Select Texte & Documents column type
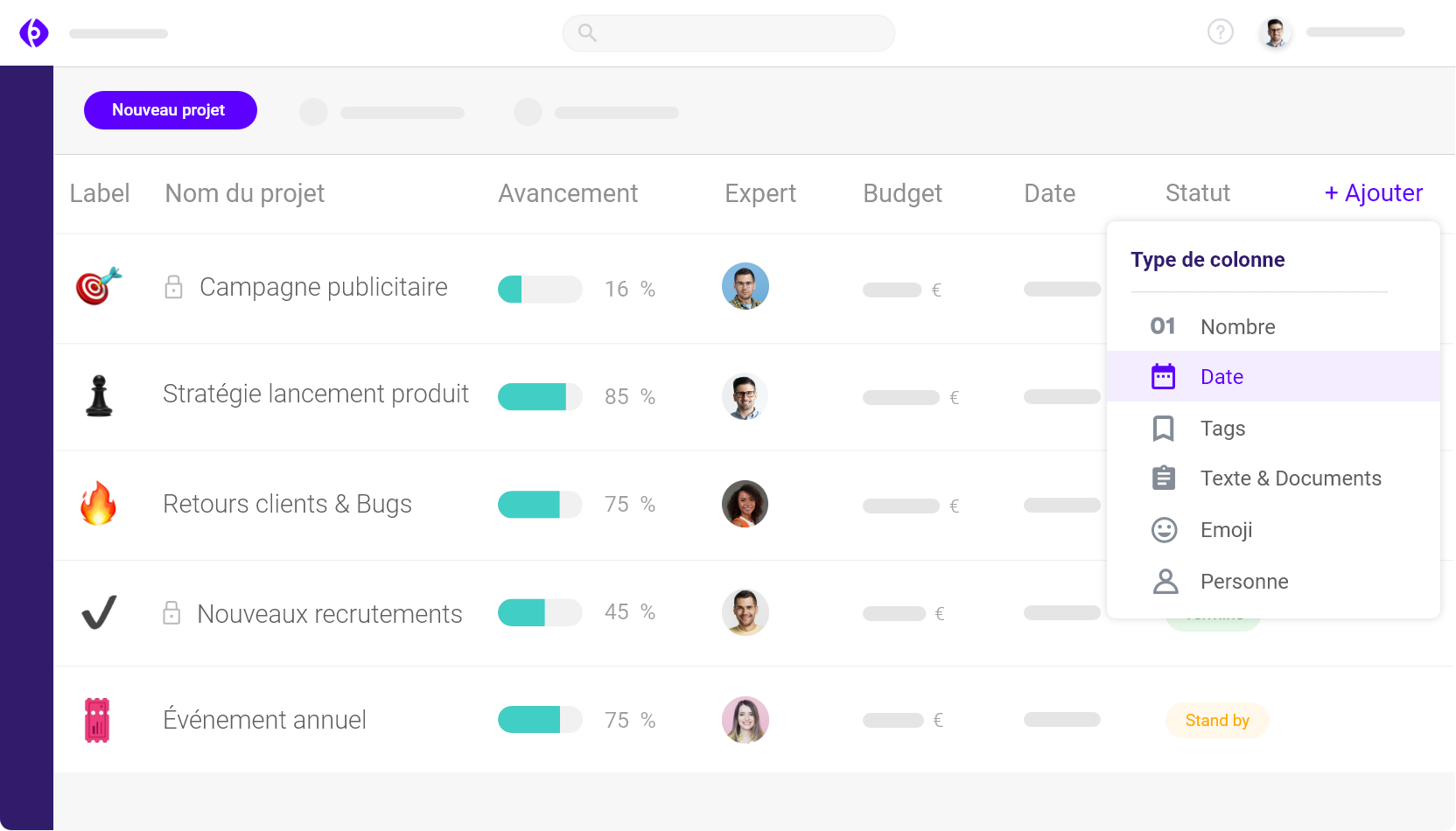The width and height of the screenshot is (1456, 831). coord(1290,478)
